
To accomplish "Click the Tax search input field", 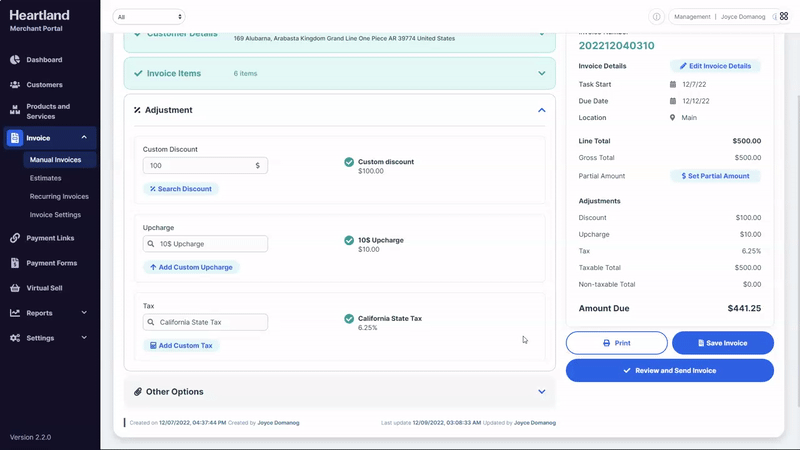I will [205, 322].
